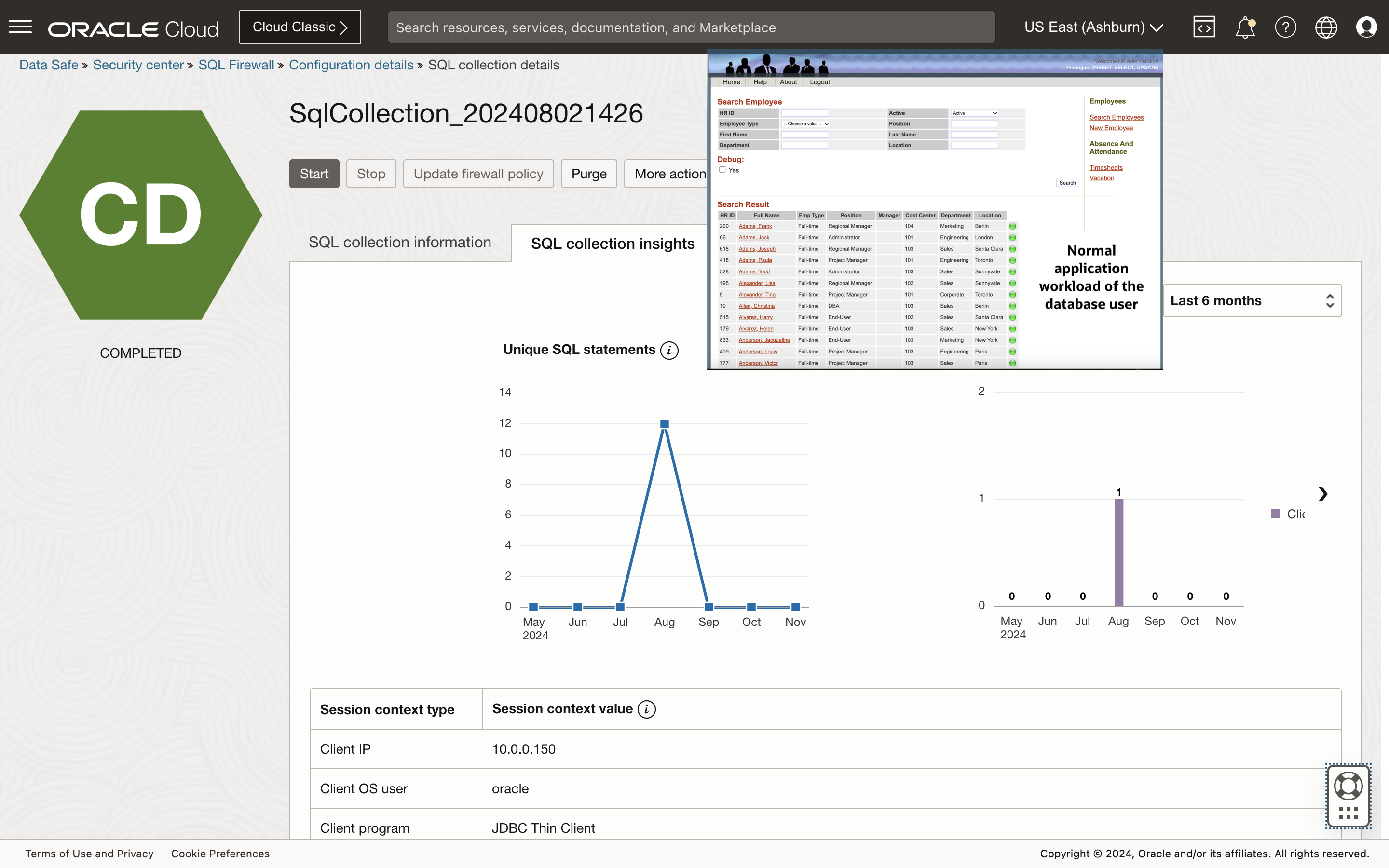Open the notifications bell

(1244, 27)
